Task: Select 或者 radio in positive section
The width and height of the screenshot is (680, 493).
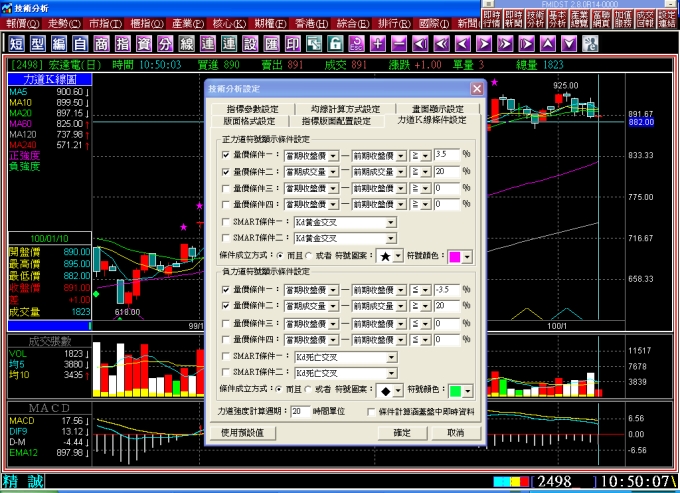Action: [x=309, y=255]
